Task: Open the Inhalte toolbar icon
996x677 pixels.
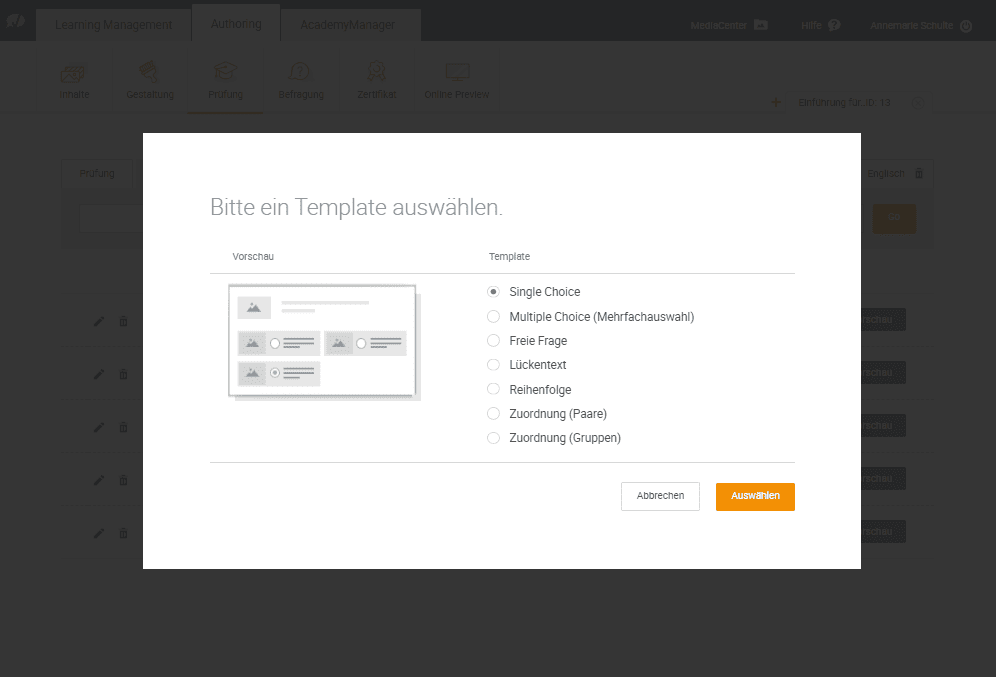Action: 73,74
